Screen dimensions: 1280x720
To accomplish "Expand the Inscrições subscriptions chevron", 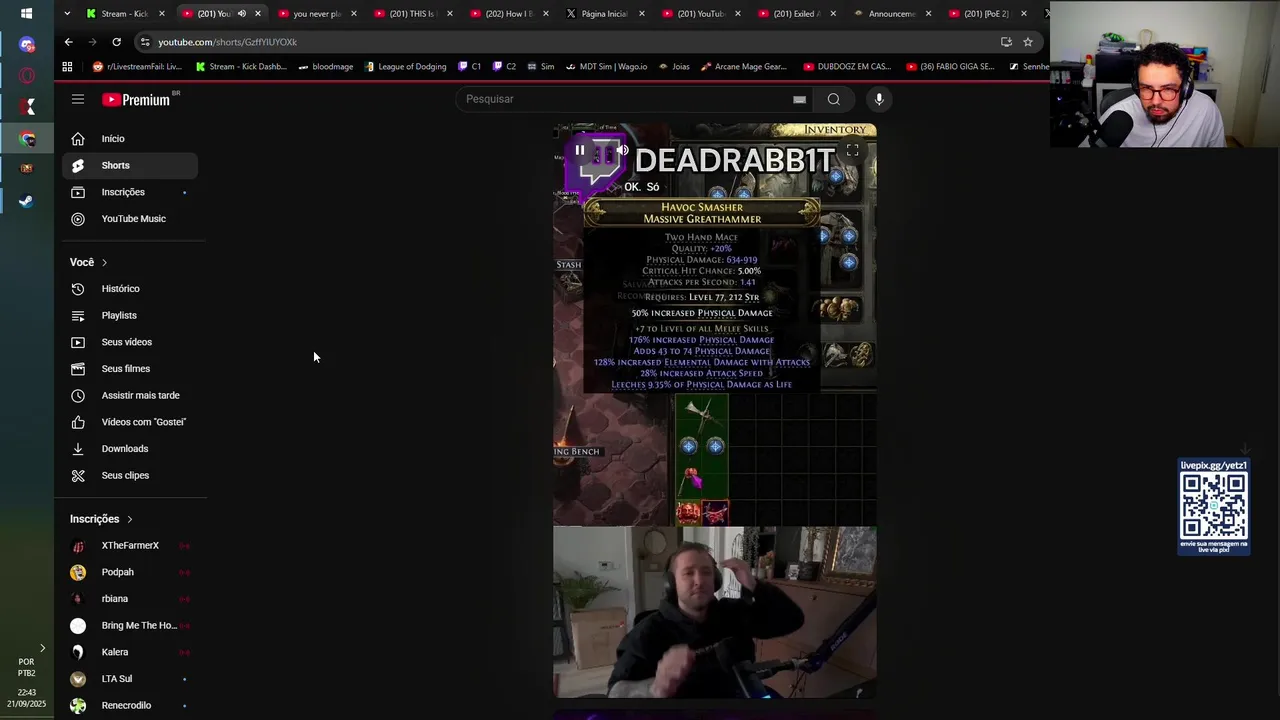I will click(129, 519).
